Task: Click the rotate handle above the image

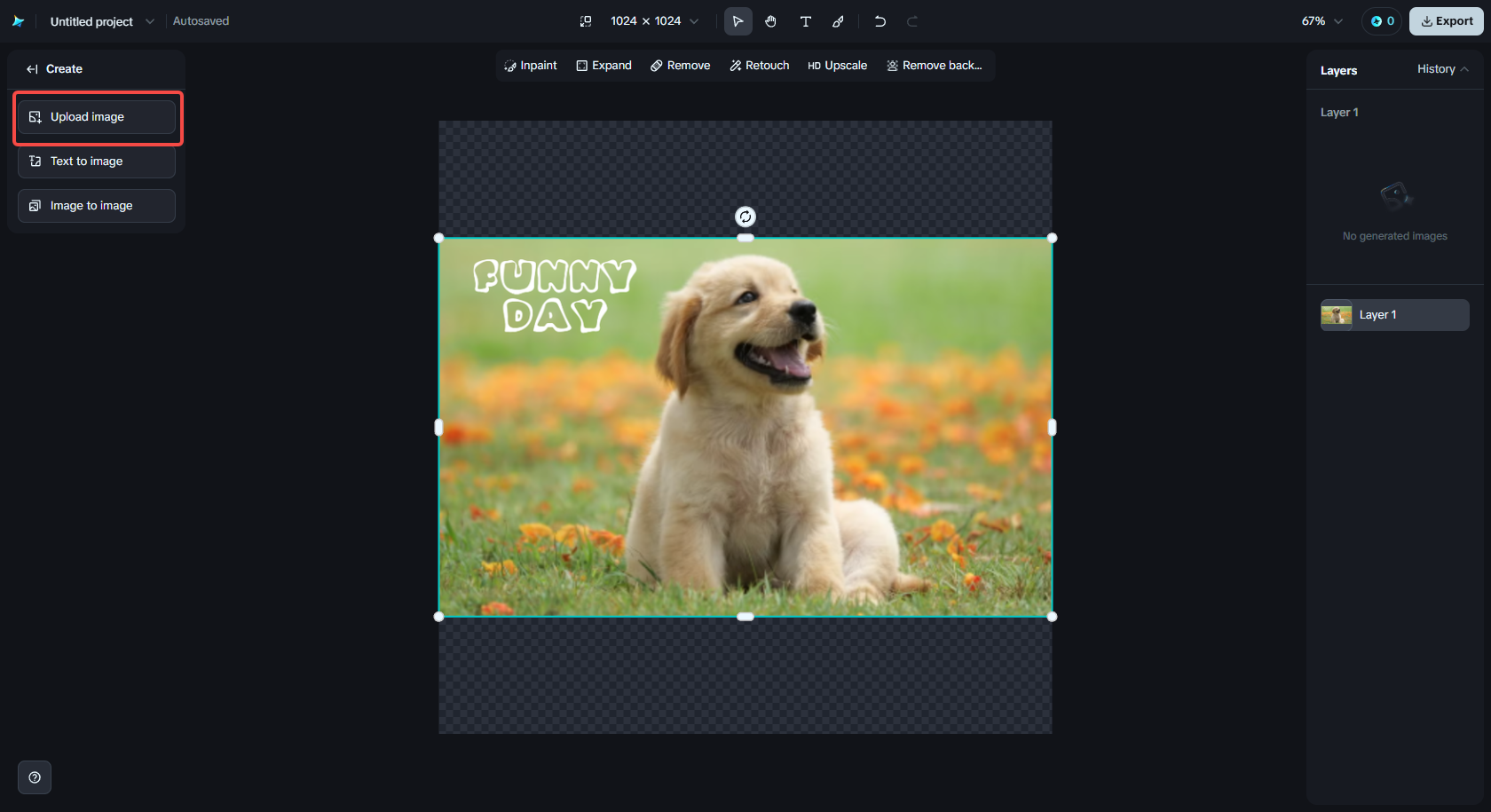Action: click(745, 217)
